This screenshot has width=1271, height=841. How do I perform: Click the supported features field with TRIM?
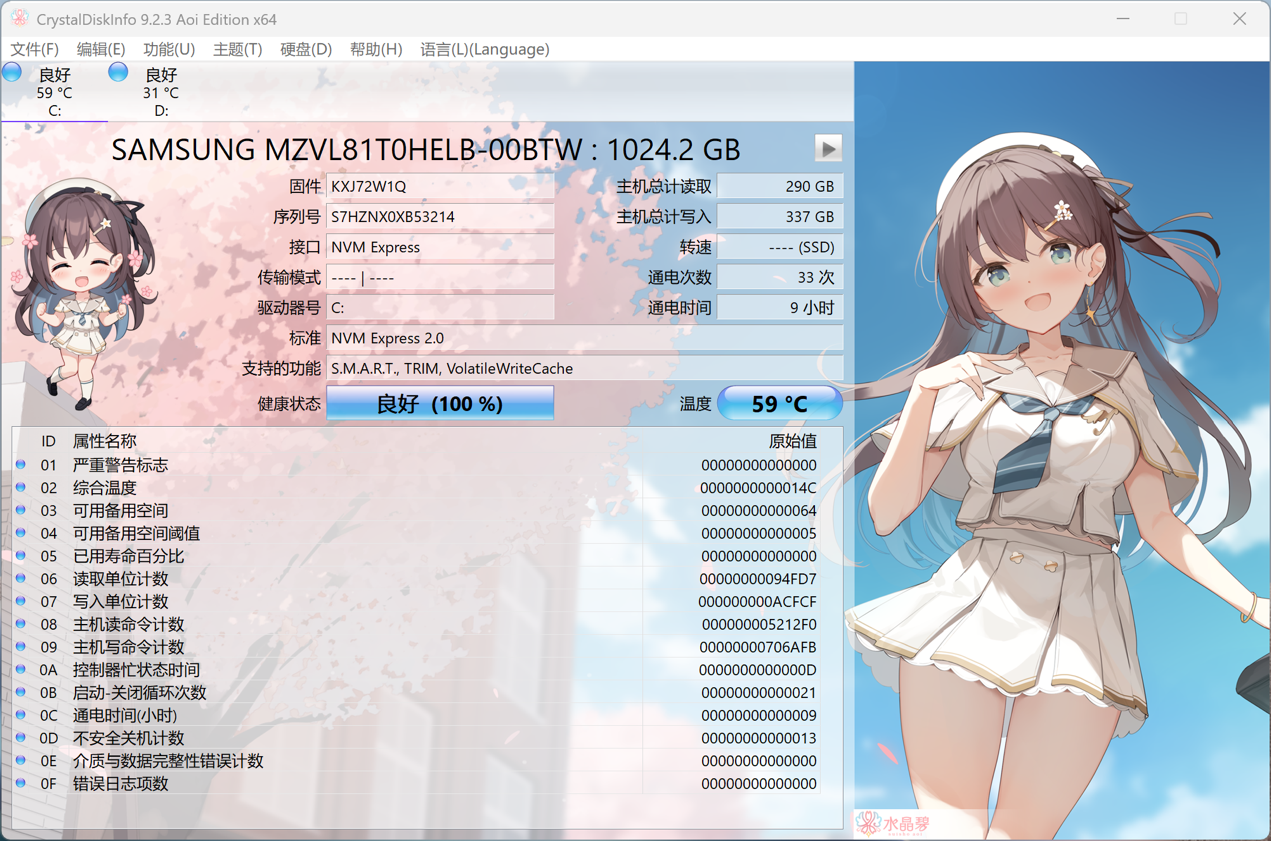tap(585, 368)
